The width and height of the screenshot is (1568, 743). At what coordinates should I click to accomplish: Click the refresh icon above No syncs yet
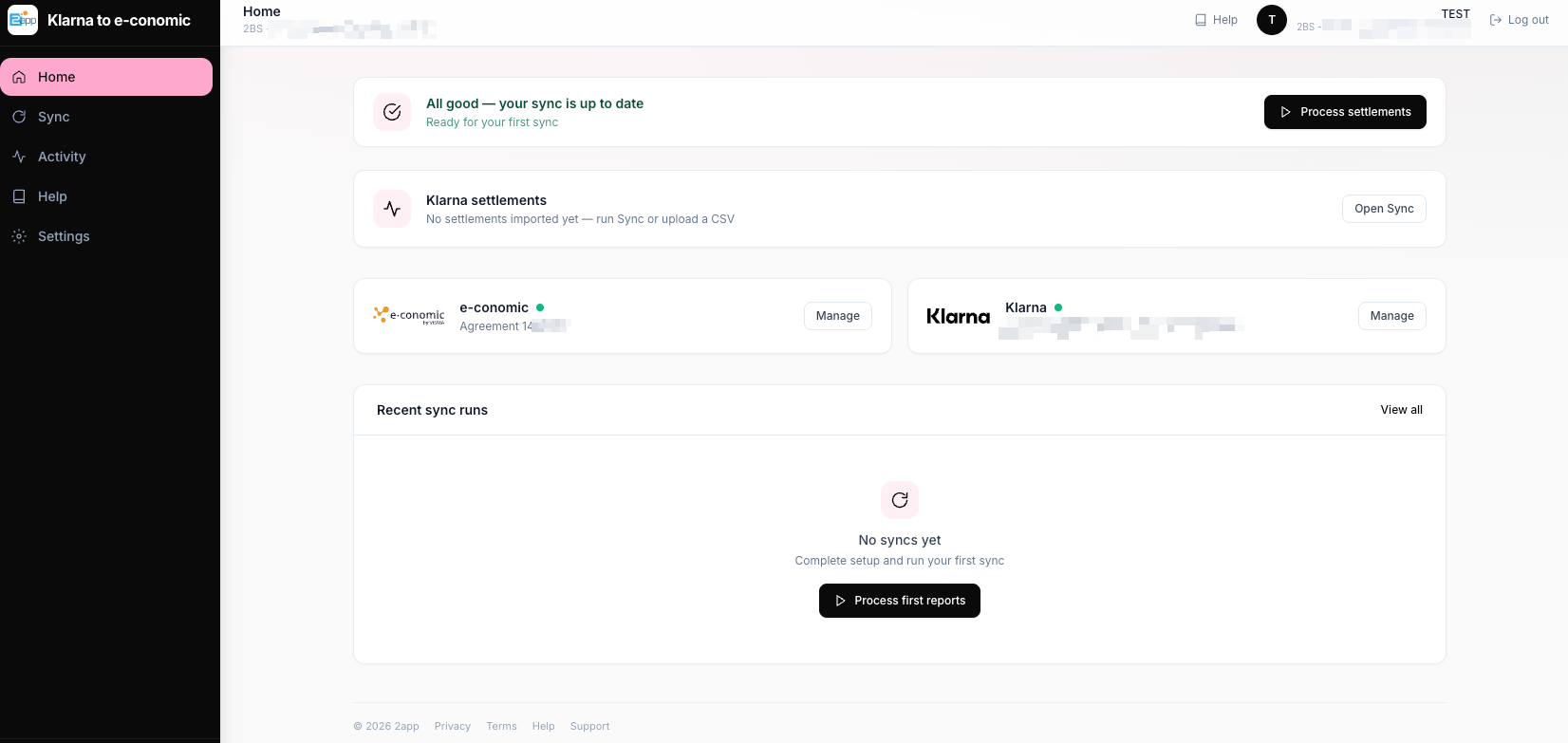pos(900,500)
